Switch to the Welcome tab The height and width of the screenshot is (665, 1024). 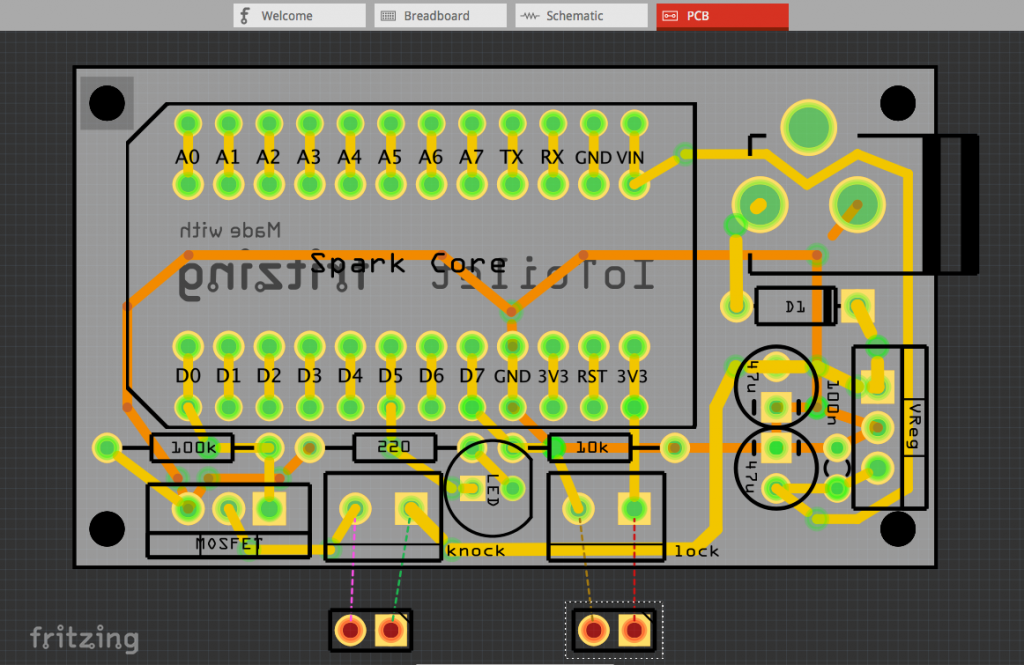tap(299, 16)
